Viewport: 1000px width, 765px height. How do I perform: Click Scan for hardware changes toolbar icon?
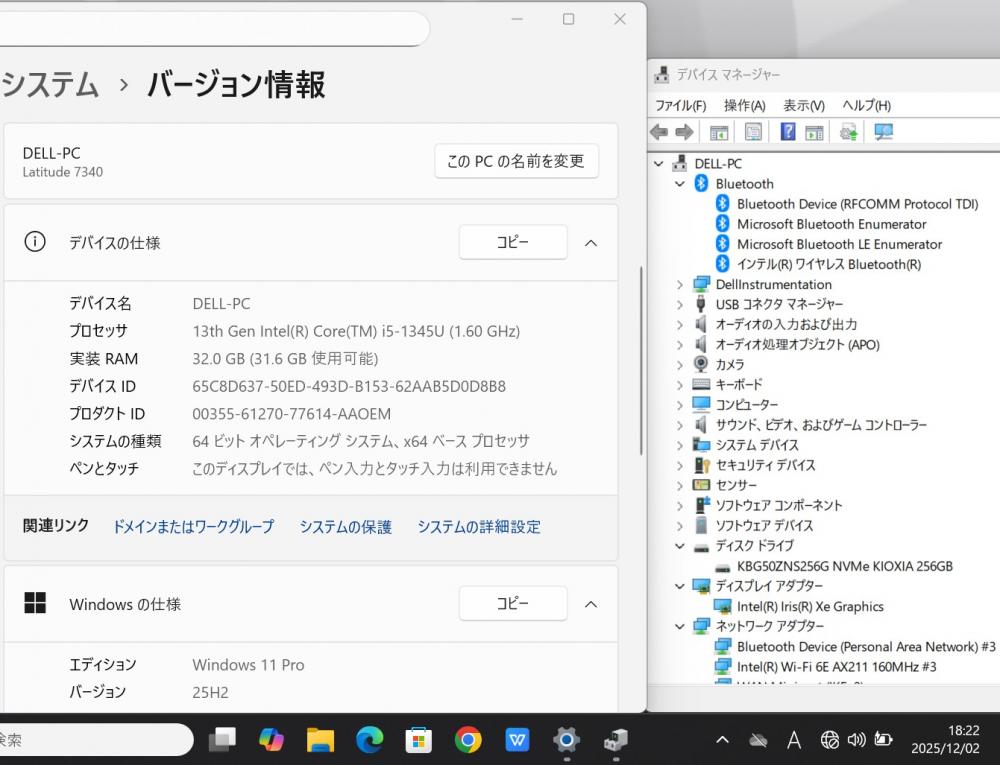point(883,132)
